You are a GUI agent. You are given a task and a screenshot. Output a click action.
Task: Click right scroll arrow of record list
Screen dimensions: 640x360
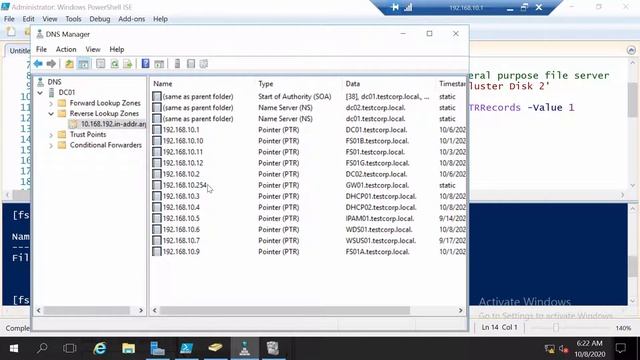tap(460, 311)
